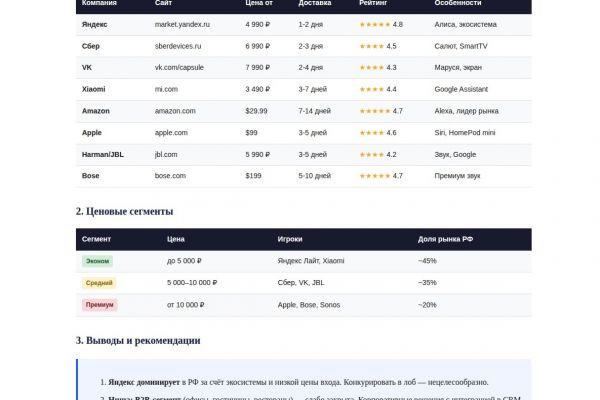Screen dimensions: 600x400
Task: Click the mi.com site cell
Action: point(166,89)
